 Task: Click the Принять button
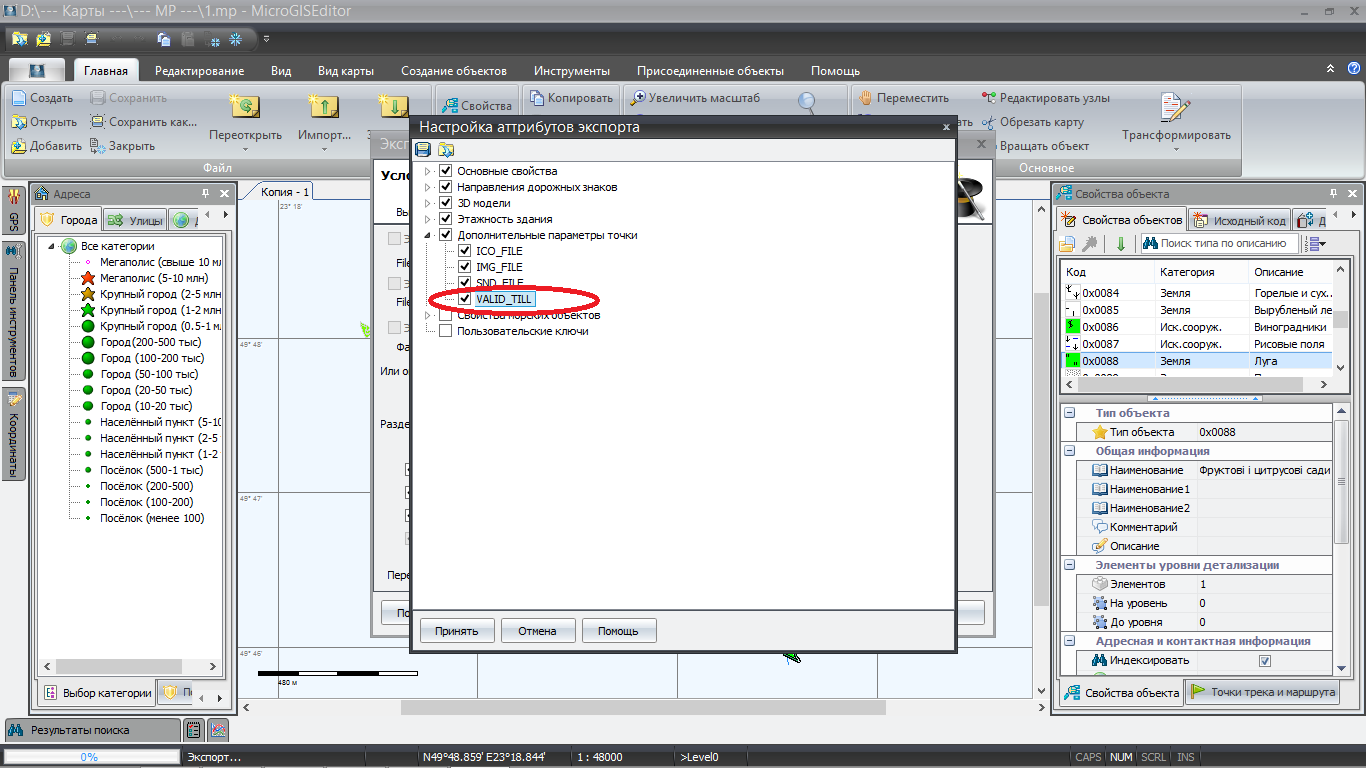(456, 631)
